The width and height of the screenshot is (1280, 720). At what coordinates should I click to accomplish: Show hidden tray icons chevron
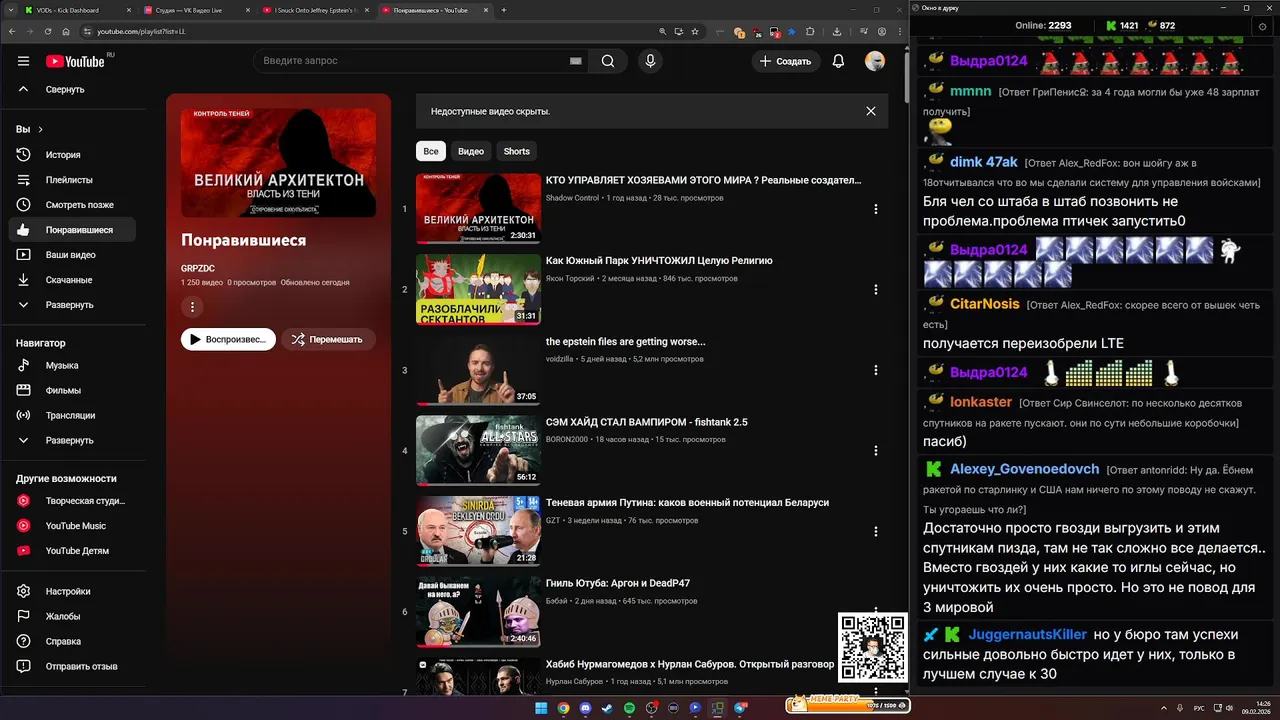pos(1164,708)
